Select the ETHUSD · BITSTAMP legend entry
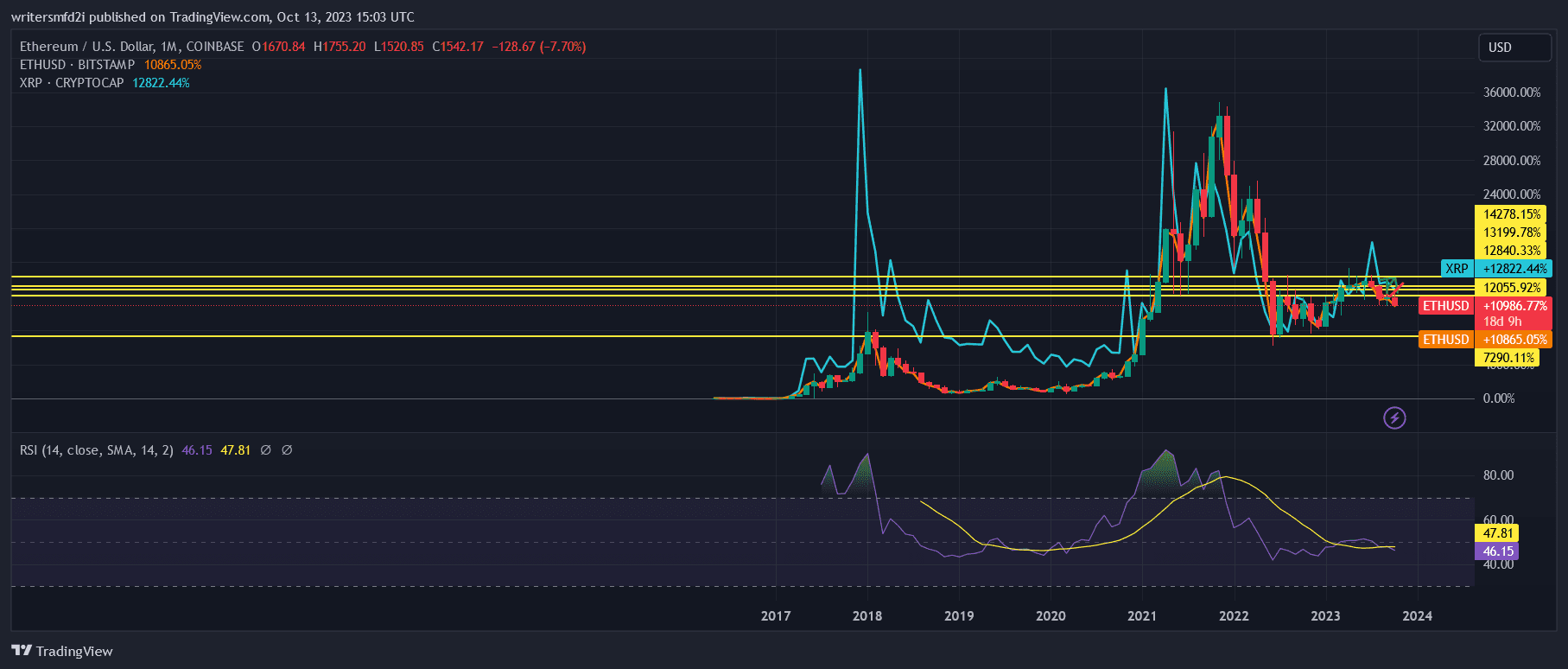Image resolution: width=1568 pixels, height=669 pixels. [x=78, y=65]
